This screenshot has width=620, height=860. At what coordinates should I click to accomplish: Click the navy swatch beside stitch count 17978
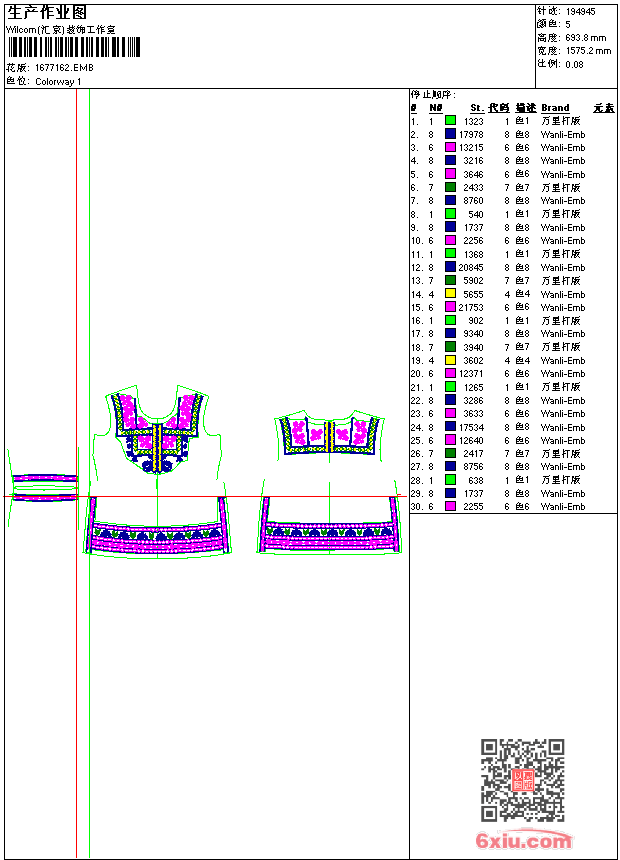(450, 134)
